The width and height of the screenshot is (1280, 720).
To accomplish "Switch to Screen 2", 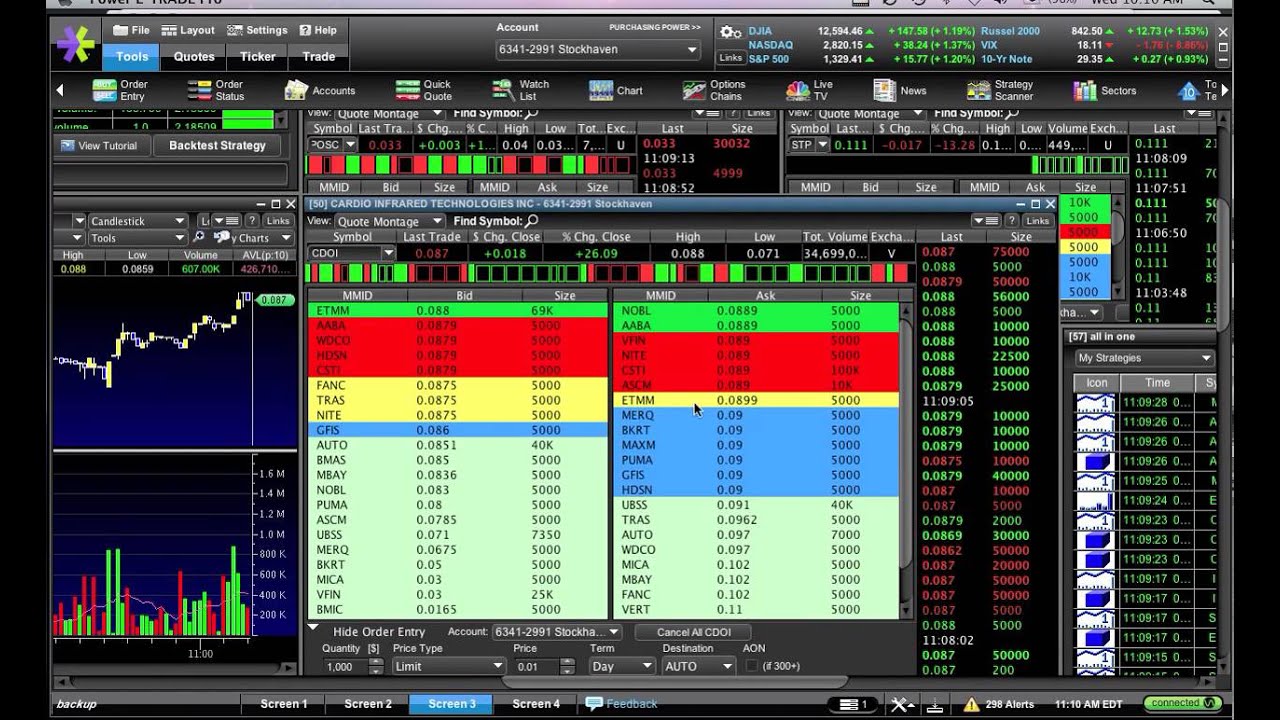I will coord(368,704).
